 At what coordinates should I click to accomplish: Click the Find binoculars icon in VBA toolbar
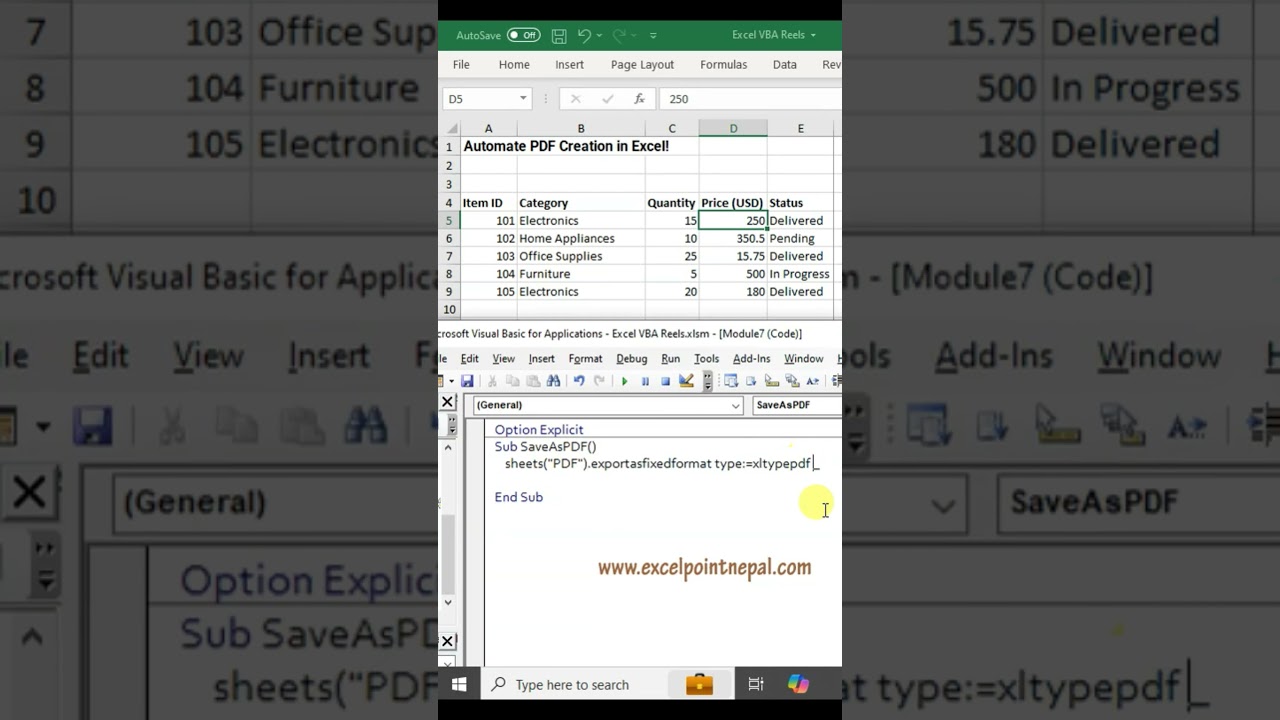click(x=553, y=381)
